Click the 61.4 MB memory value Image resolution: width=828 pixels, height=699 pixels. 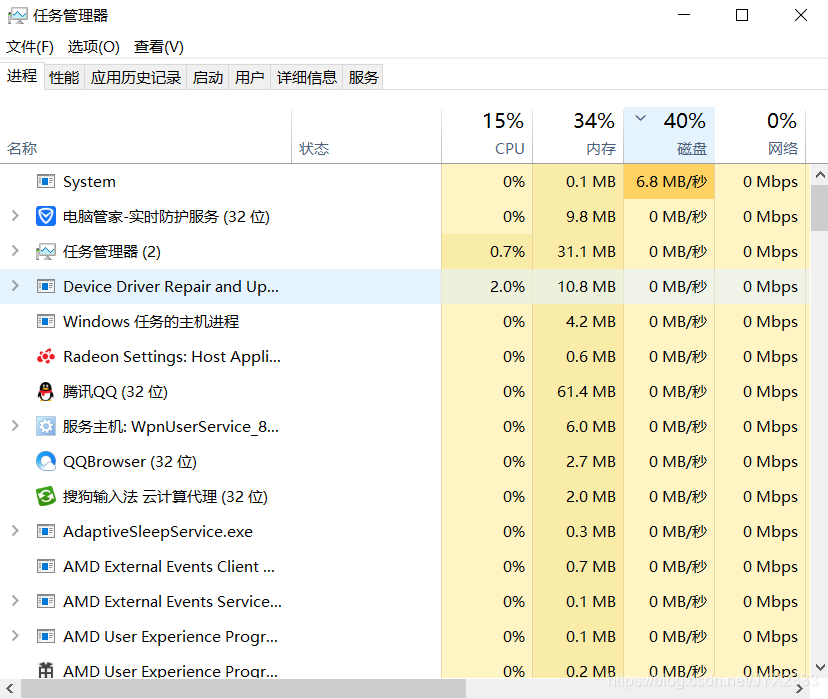(x=586, y=392)
